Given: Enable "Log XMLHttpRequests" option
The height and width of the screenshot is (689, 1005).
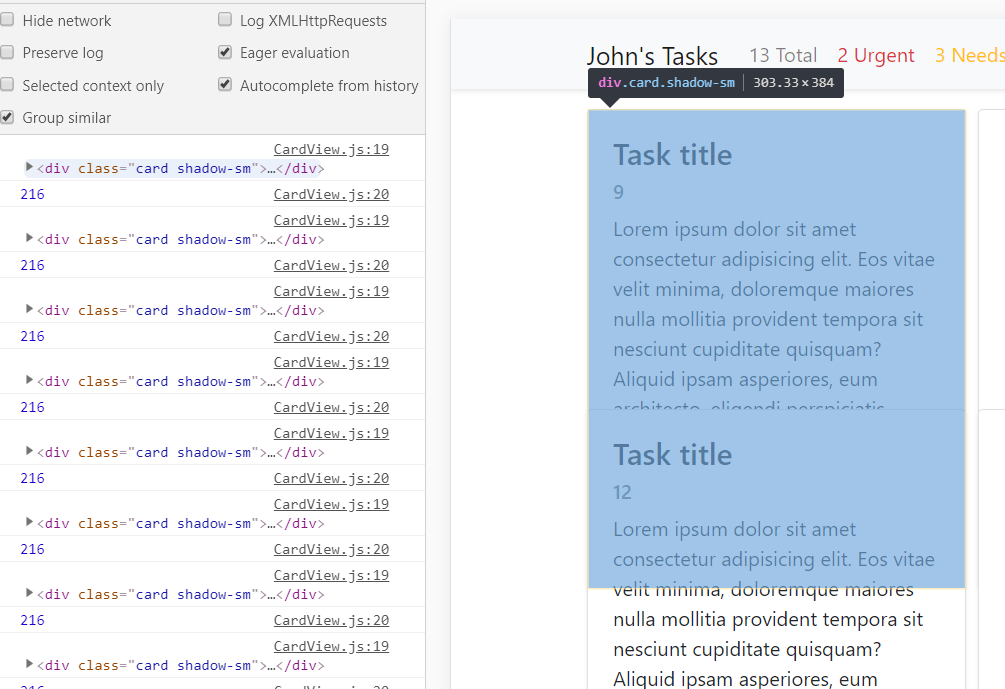Looking at the screenshot, I should 225,20.
